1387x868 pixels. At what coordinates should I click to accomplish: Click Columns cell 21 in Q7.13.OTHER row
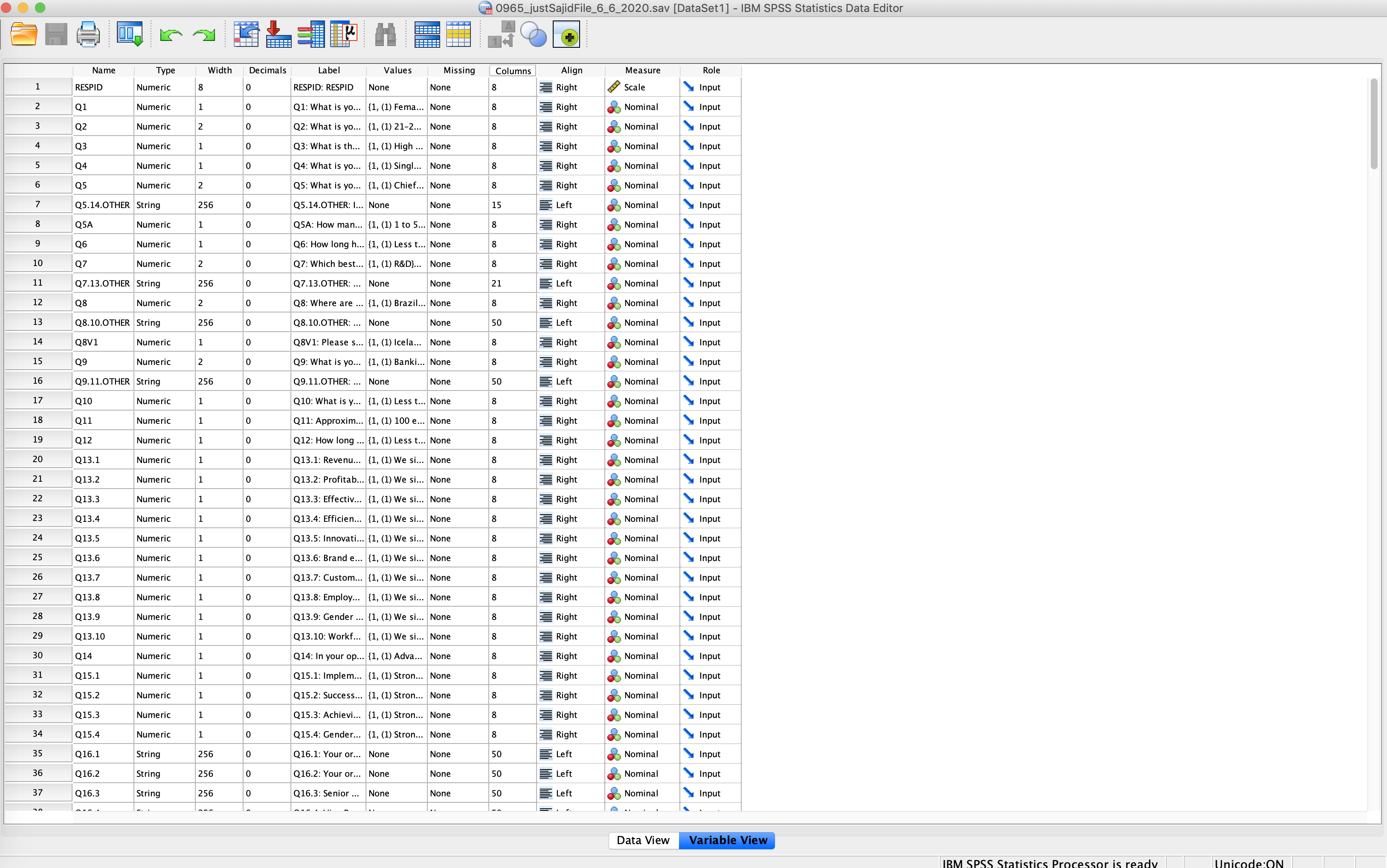click(512, 284)
